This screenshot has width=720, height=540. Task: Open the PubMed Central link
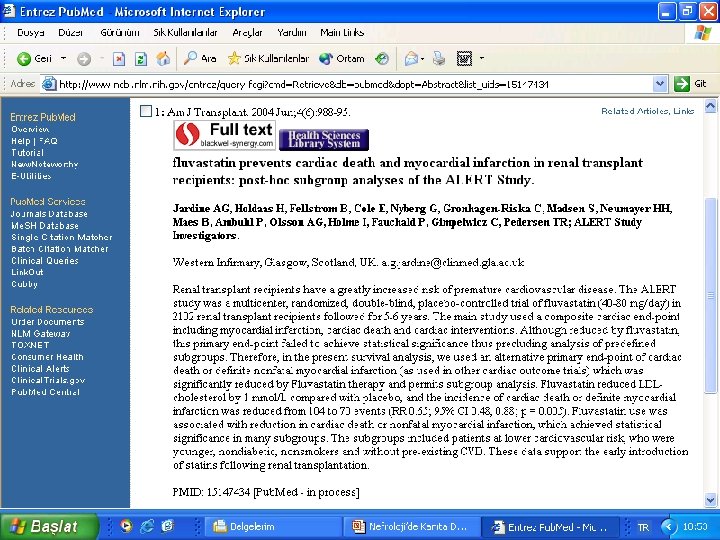45,392
